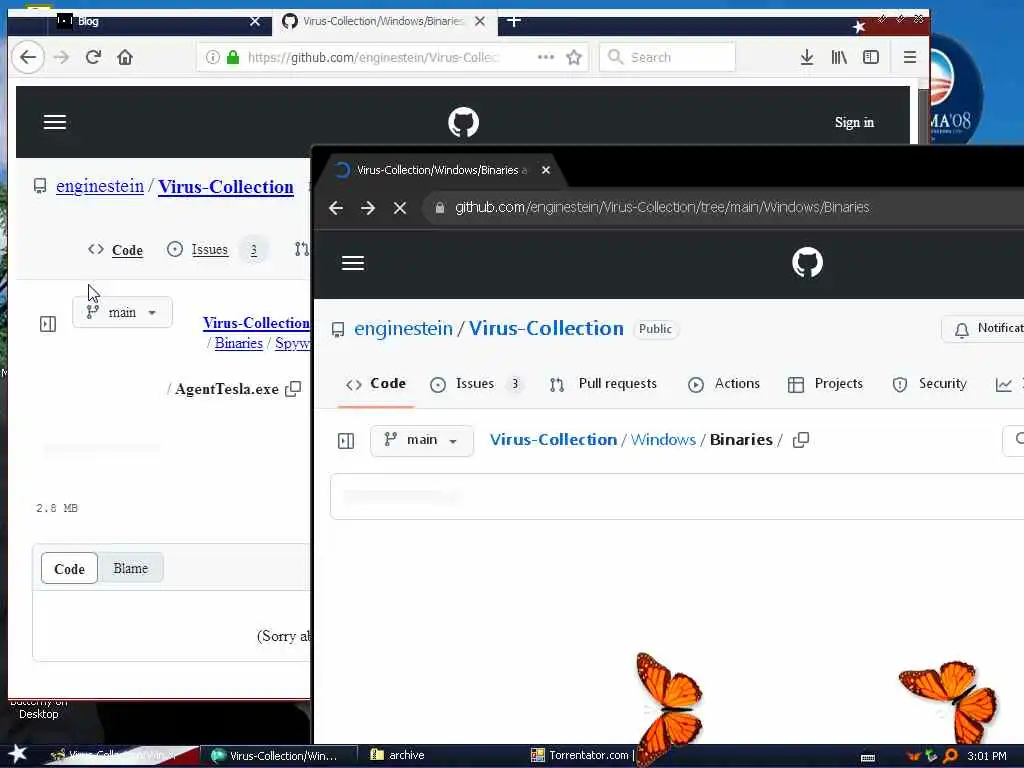Open the Actions tab
Screen dimensions: 1024x768
click(724, 384)
